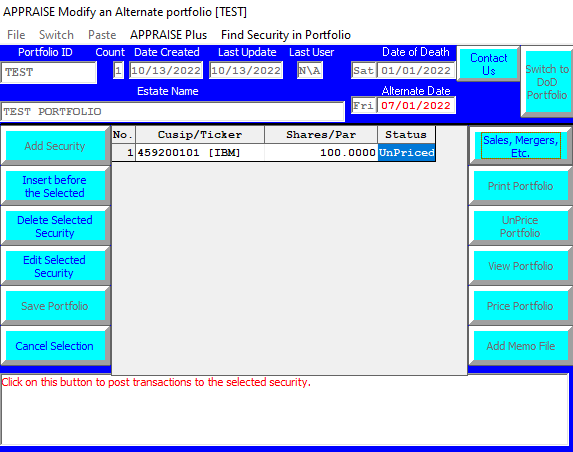Open Find Security in Portfolio menu
The height and width of the screenshot is (452, 573).
click(x=286, y=35)
